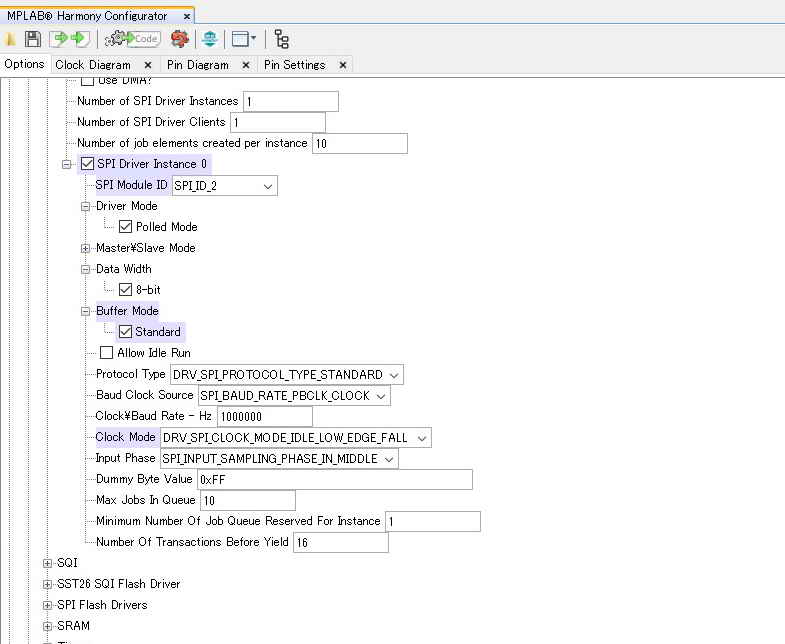Select the SPI Module ID label
Screen dimensions: 785x644
coord(132,185)
